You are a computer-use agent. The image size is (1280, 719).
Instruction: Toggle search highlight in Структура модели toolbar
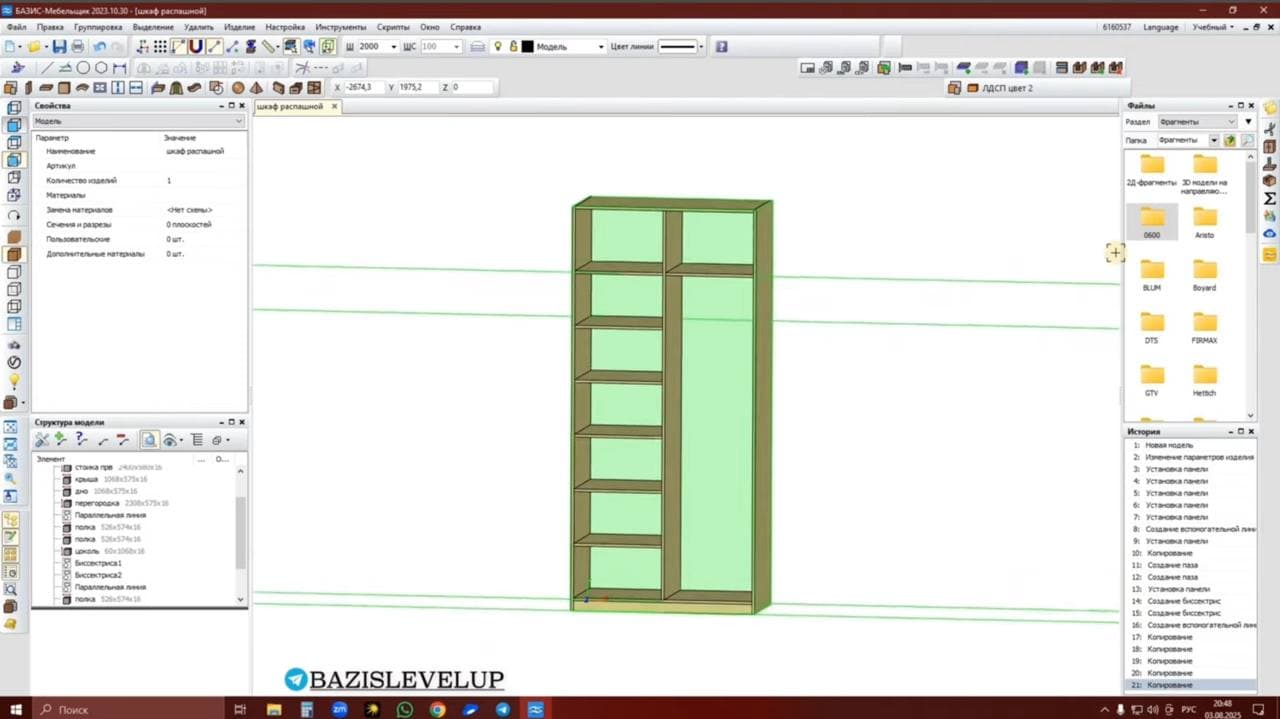pyautogui.click(x=150, y=439)
